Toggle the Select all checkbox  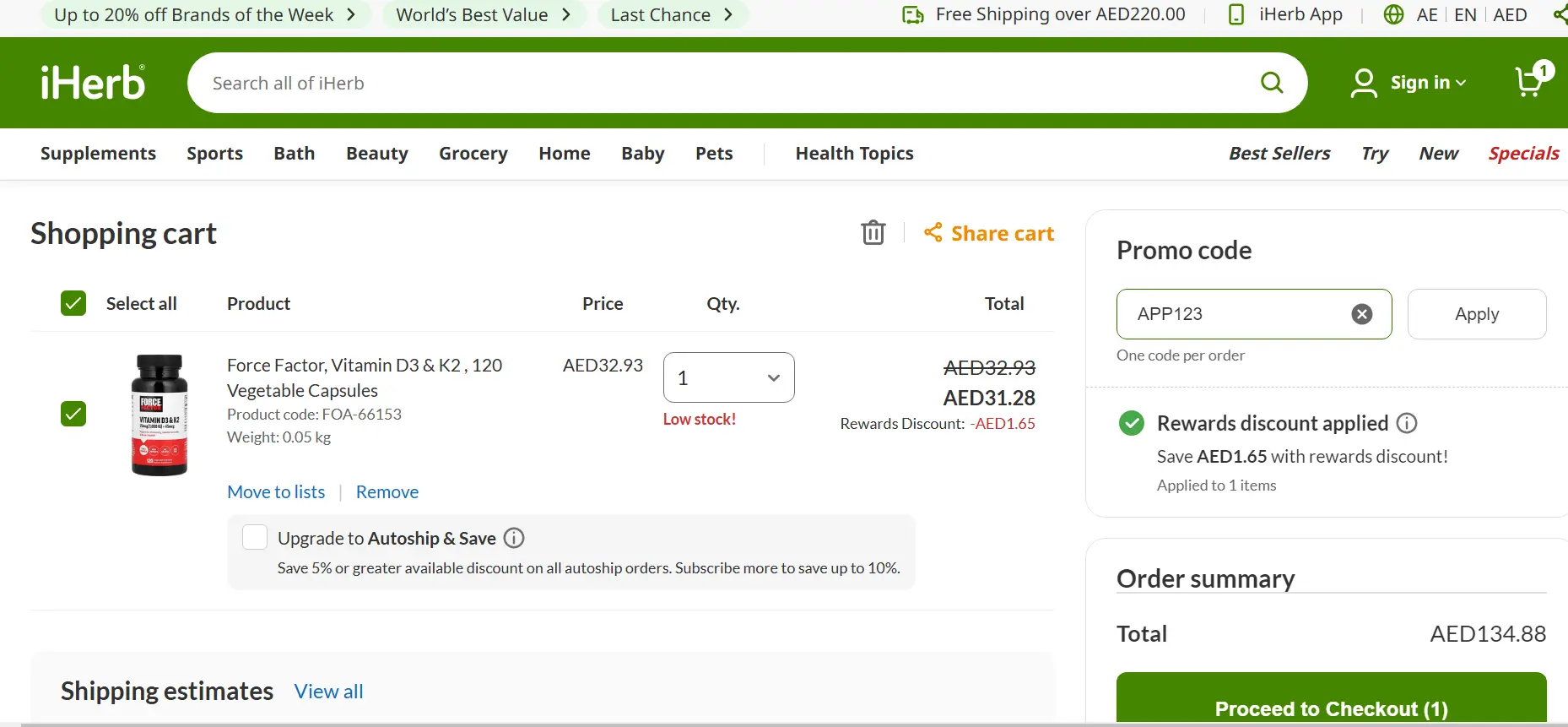point(73,303)
